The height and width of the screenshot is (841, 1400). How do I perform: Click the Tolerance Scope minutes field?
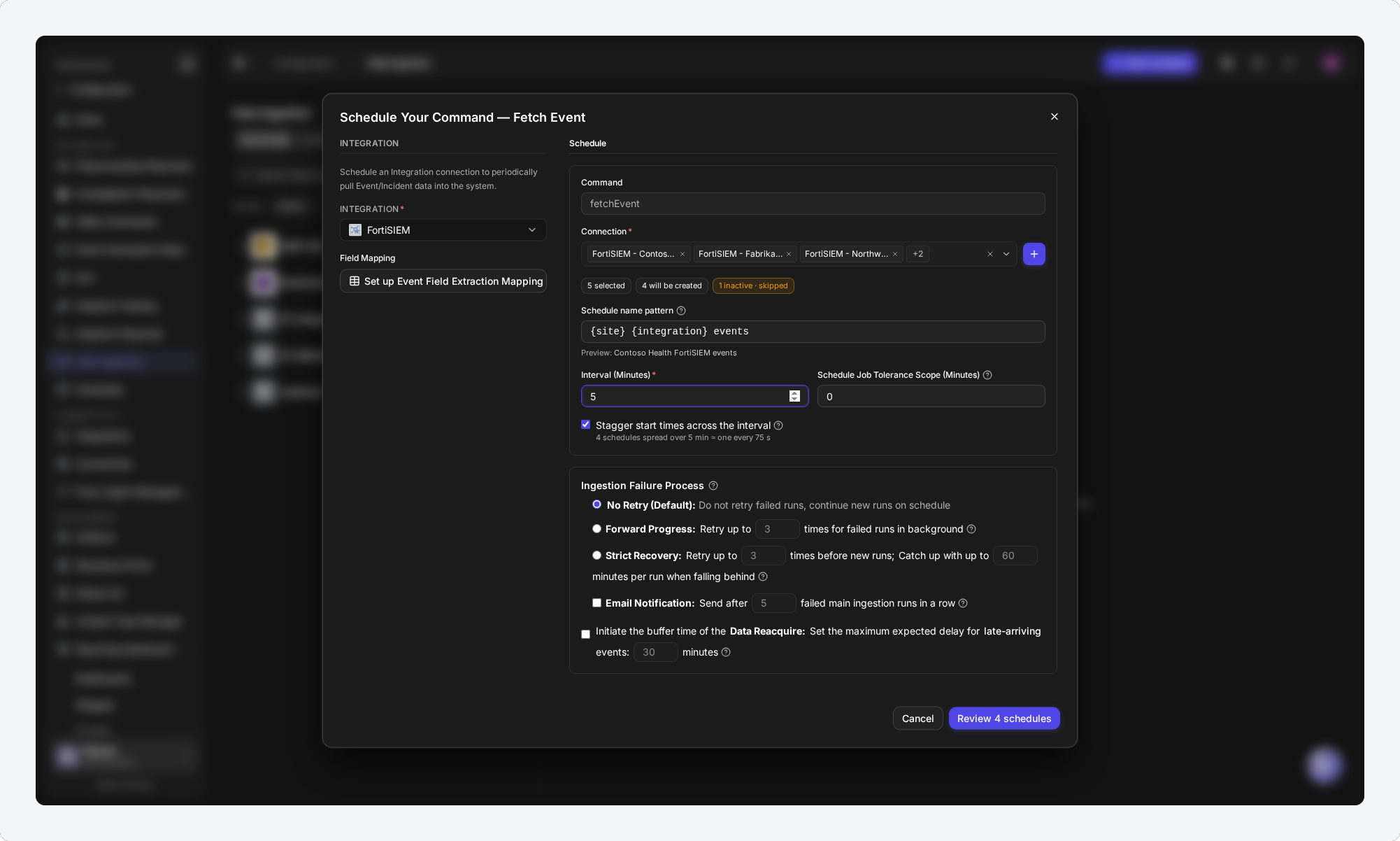(x=931, y=396)
